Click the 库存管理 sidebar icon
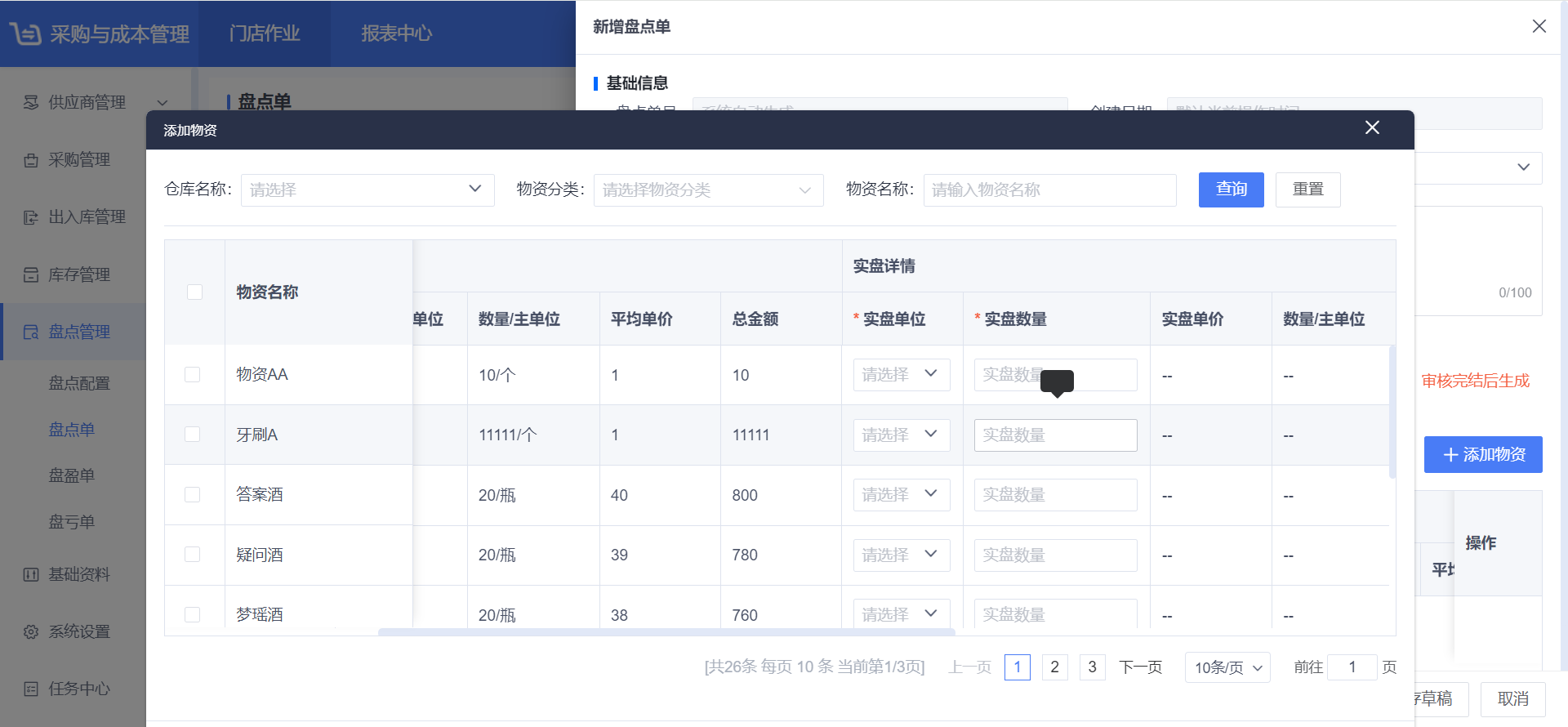 (31, 274)
